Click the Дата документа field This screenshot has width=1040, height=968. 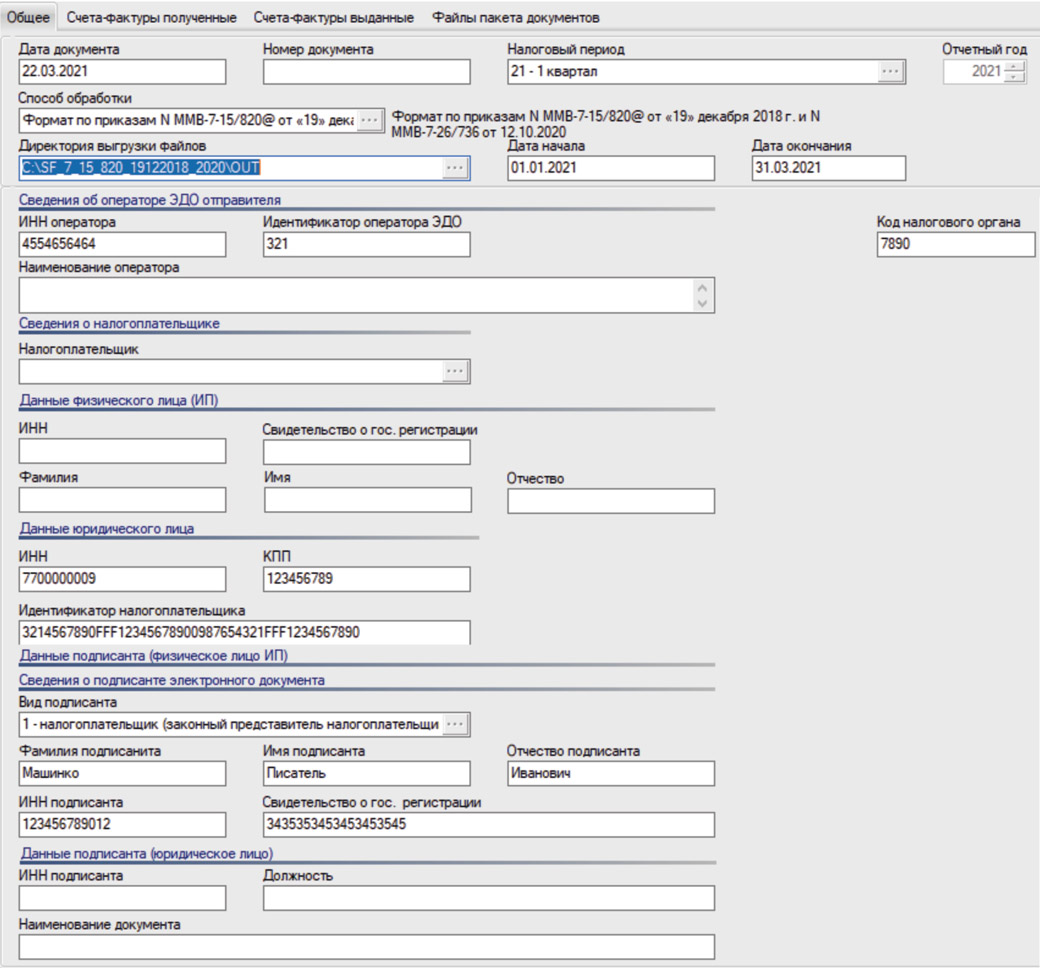point(122,72)
